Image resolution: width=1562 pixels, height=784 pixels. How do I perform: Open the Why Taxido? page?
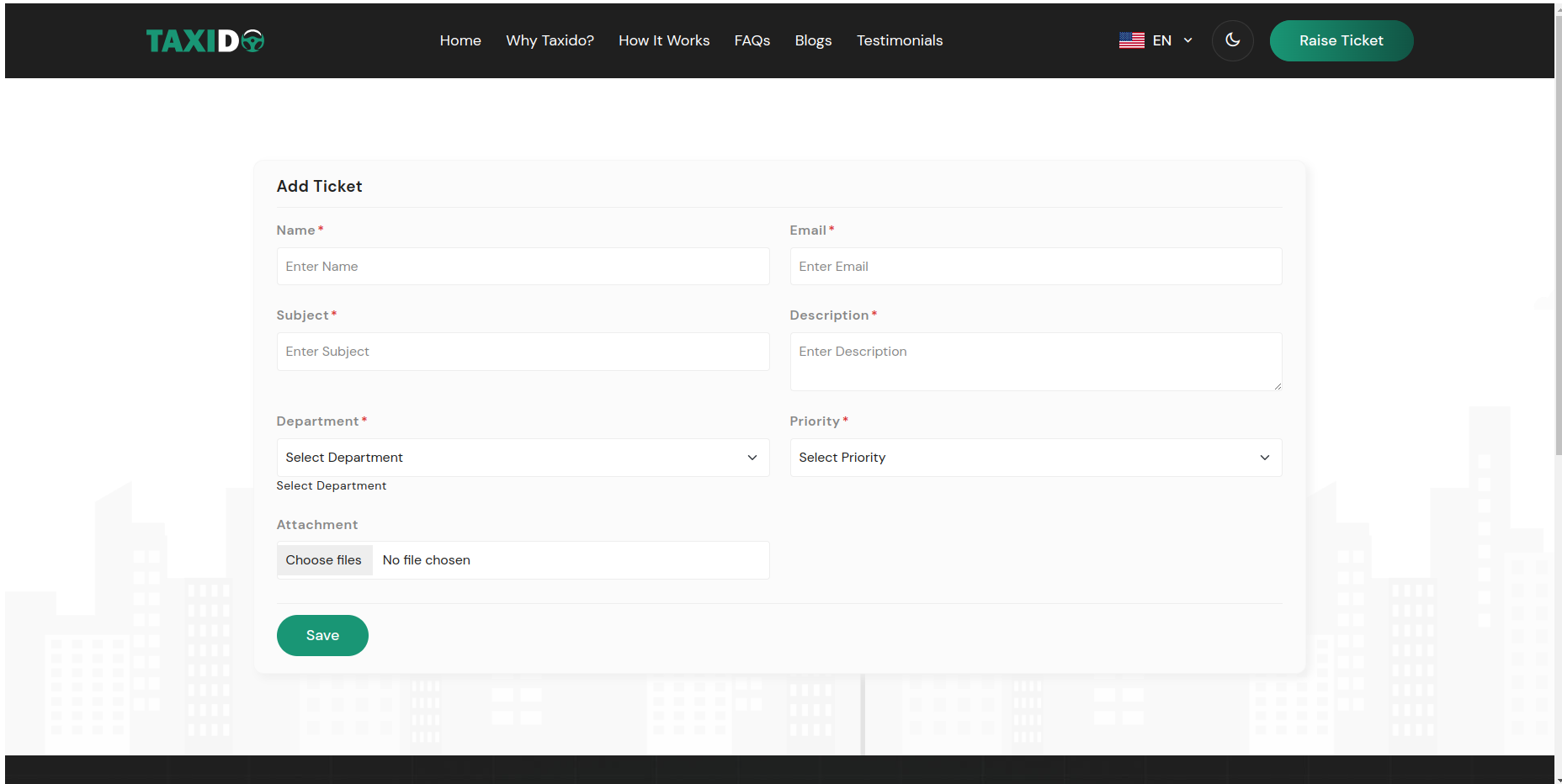[x=550, y=40]
